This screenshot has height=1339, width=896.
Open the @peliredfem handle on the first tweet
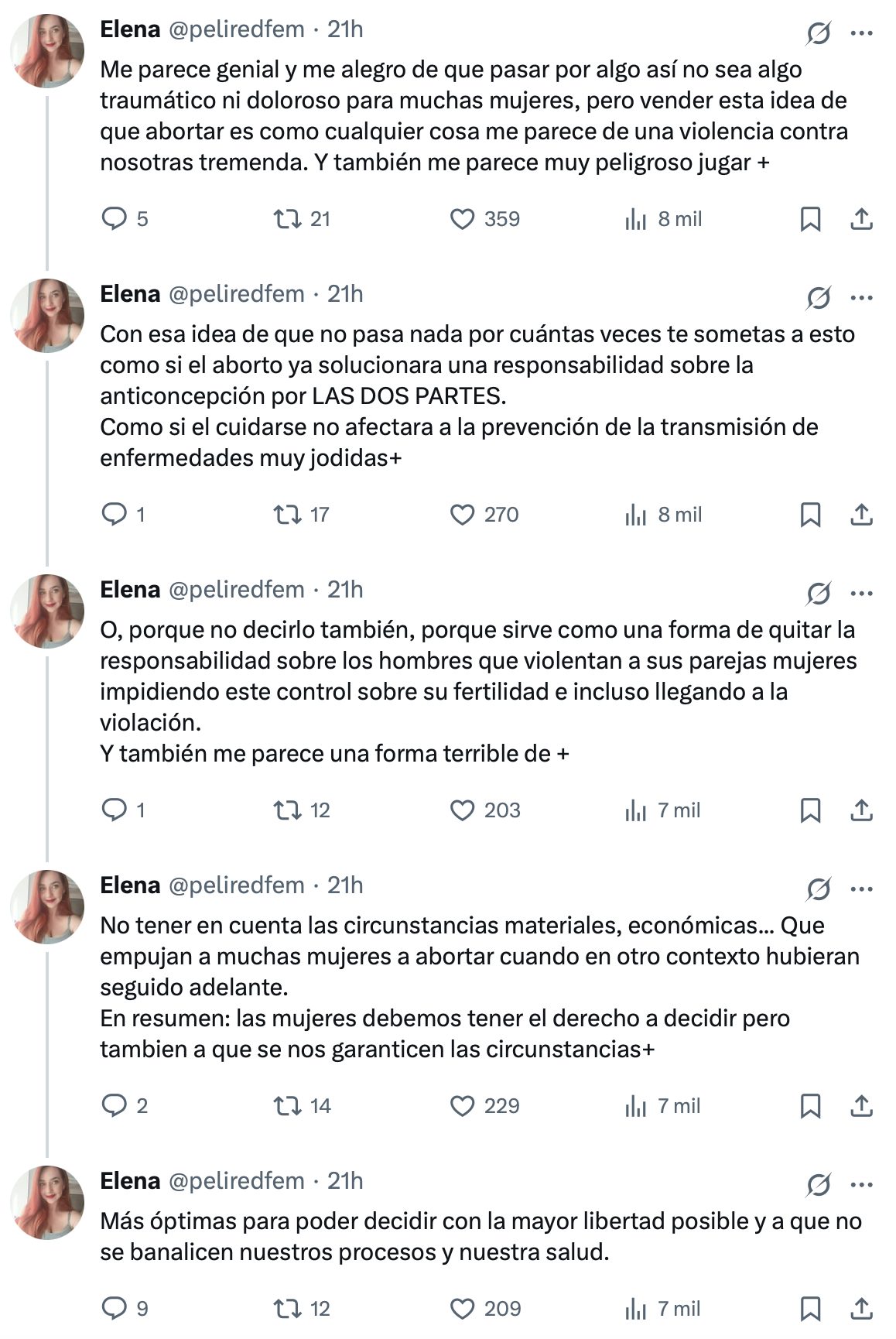pos(236,29)
